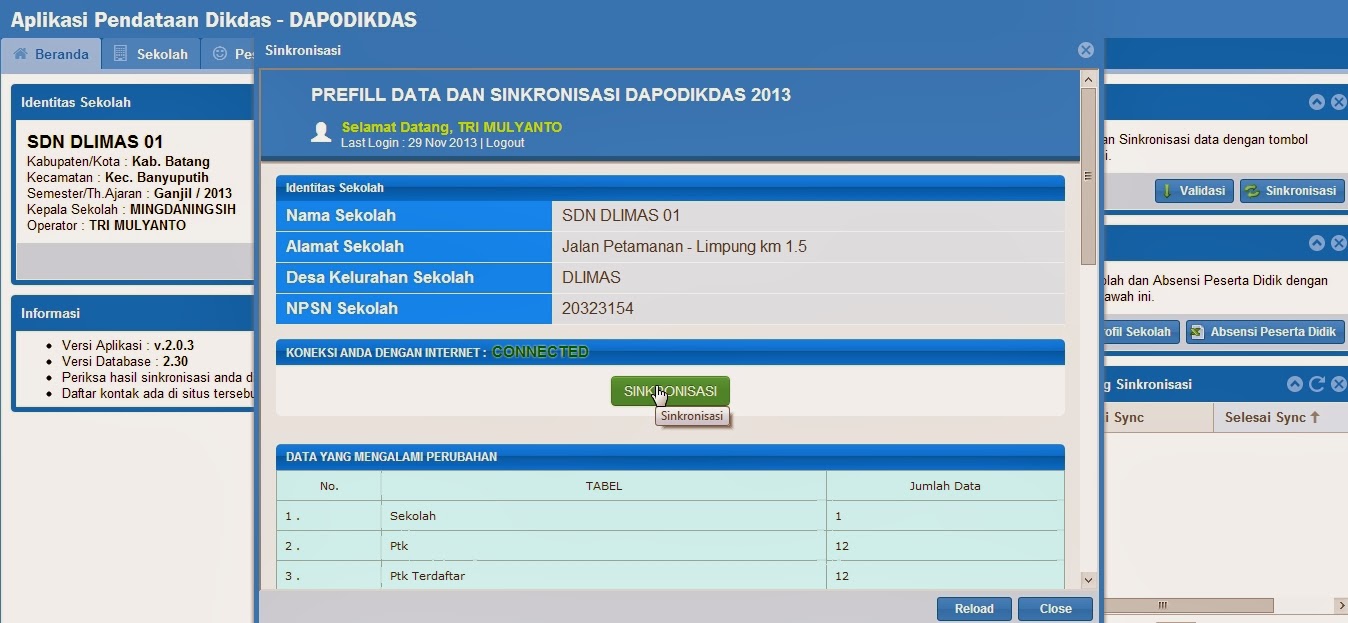This screenshot has height=623, width=1348.
Task: Click the Jalan Petamanan - Limpung km 1.5 address
Action: tap(685, 246)
